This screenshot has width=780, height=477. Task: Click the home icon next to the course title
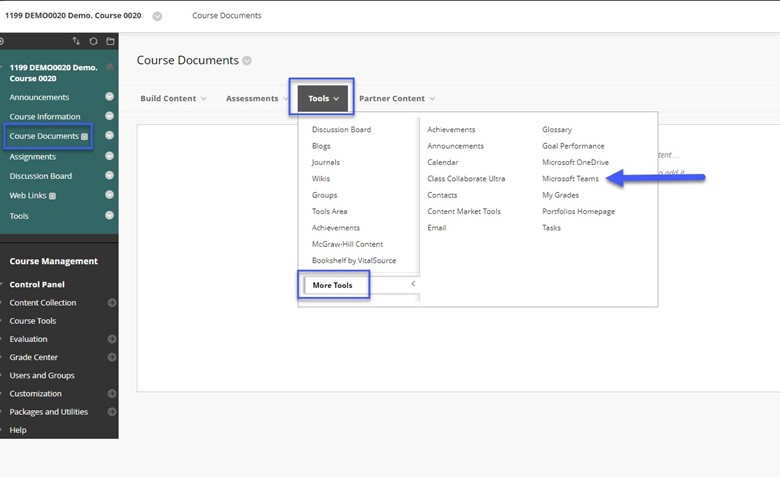[110, 67]
